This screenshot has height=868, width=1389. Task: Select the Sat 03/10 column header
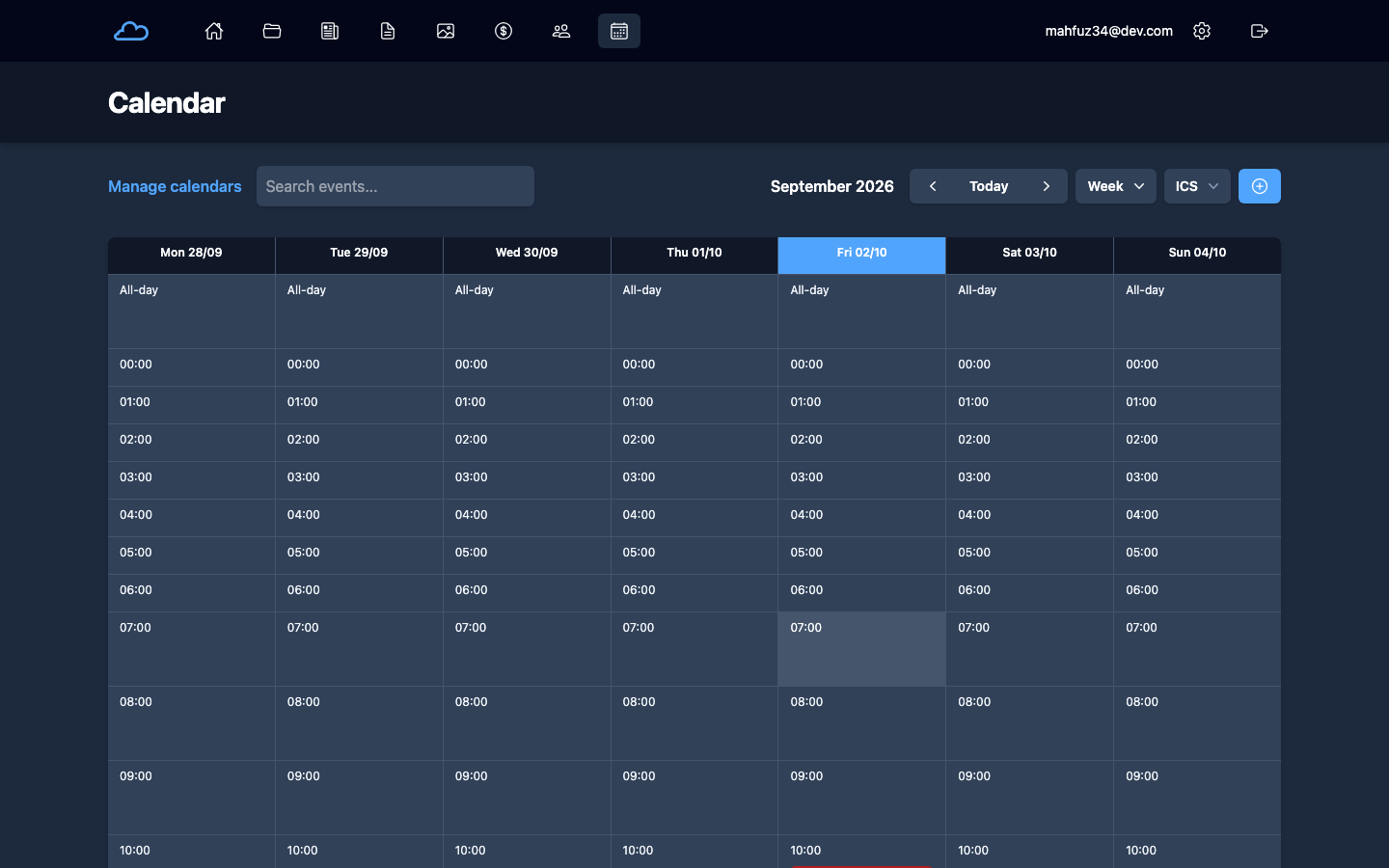(x=1030, y=256)
